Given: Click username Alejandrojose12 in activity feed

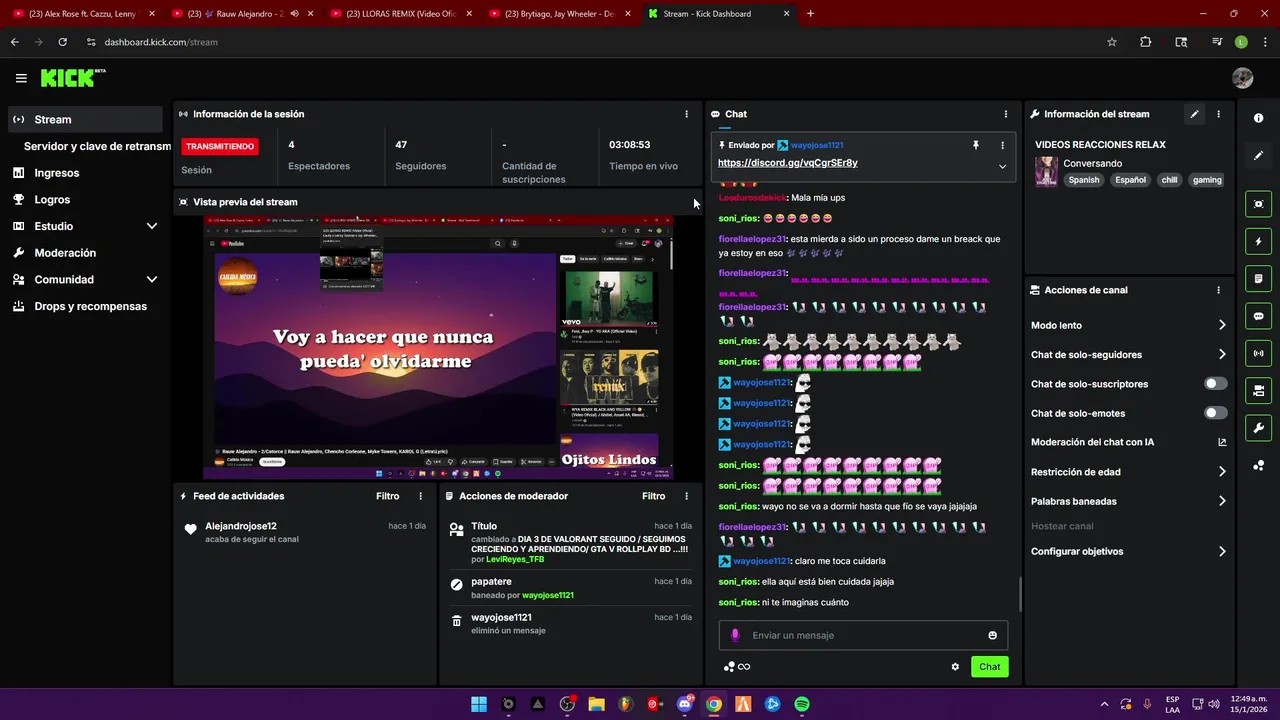Looking at the screenshot, I should [241, 526].
